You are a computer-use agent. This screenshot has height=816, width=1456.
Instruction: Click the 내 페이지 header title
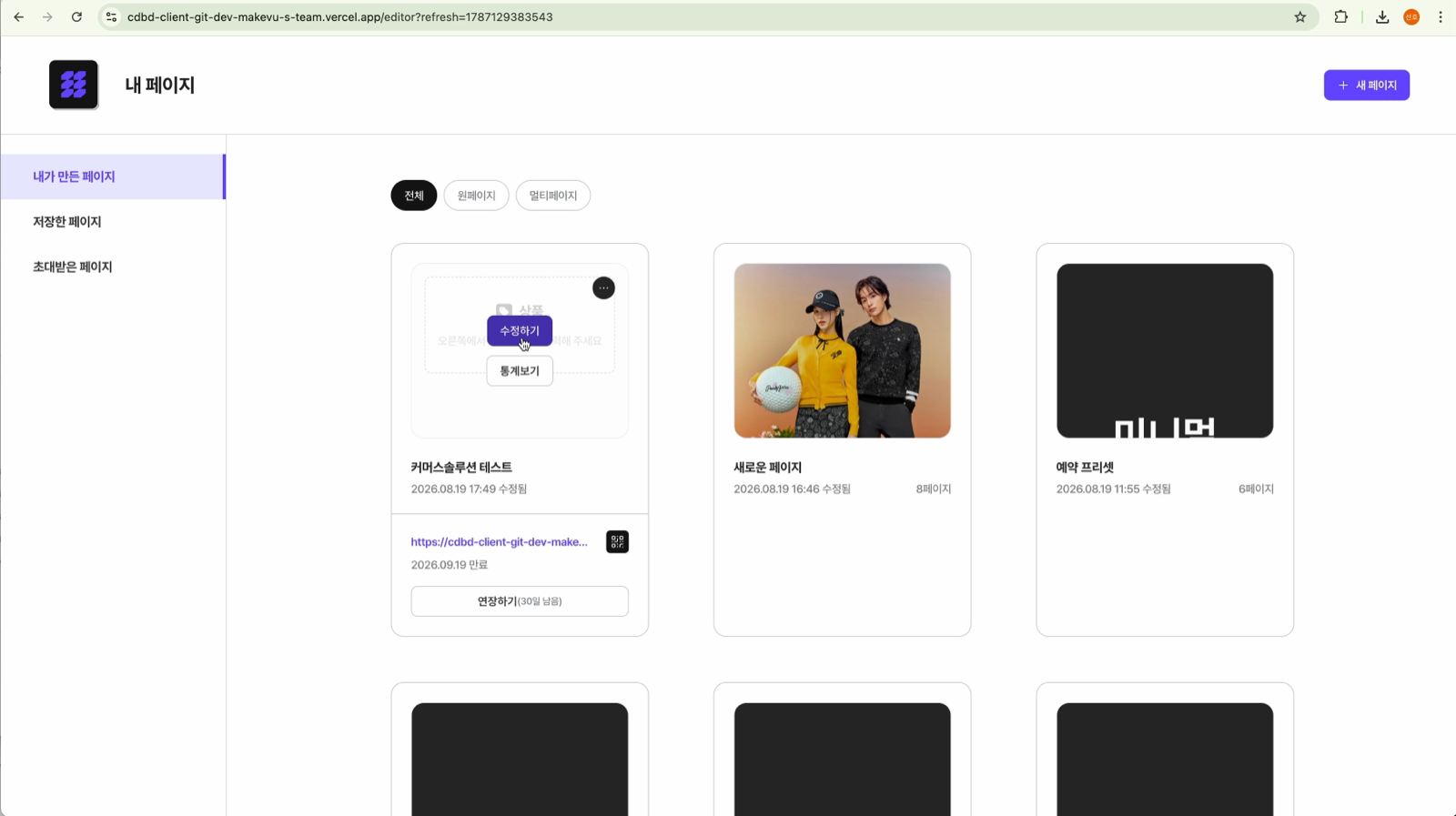click(160, 86)
